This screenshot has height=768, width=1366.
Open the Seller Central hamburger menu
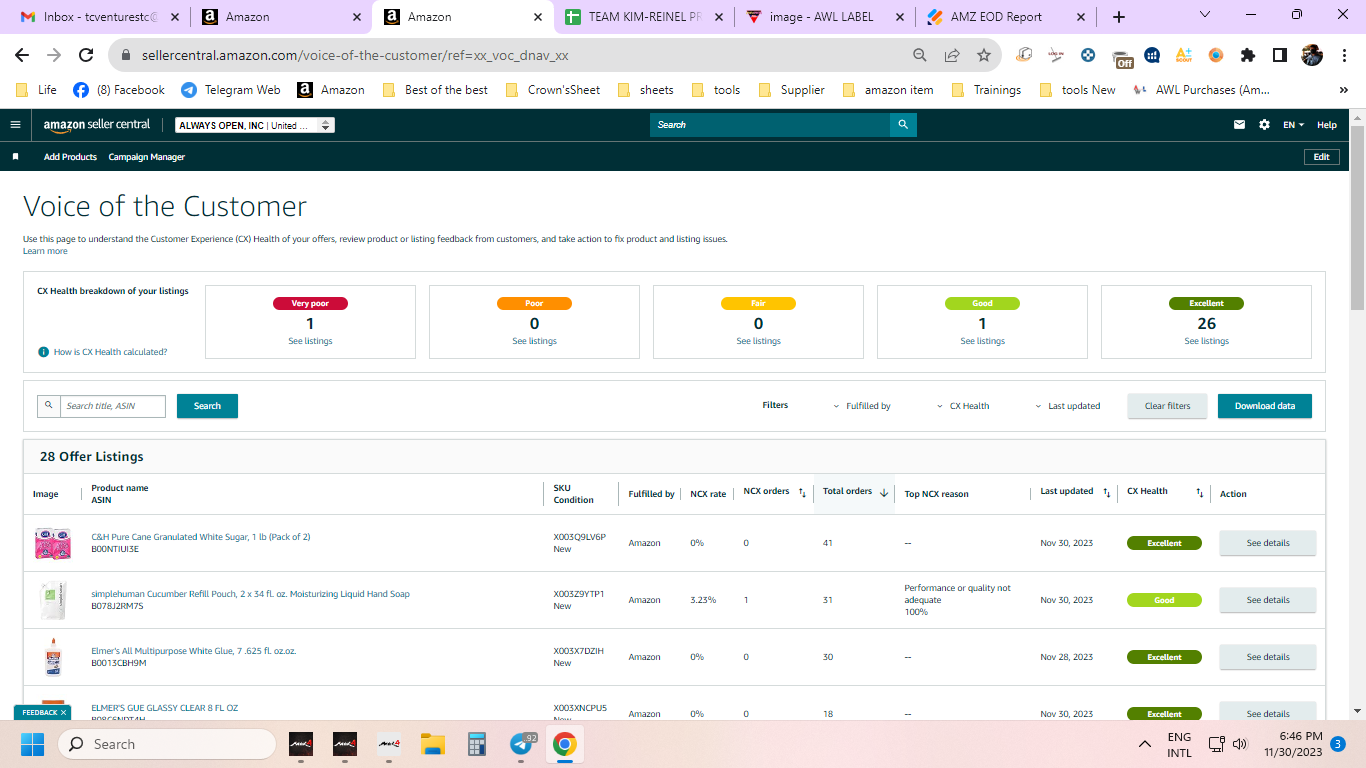coord(15,125)
